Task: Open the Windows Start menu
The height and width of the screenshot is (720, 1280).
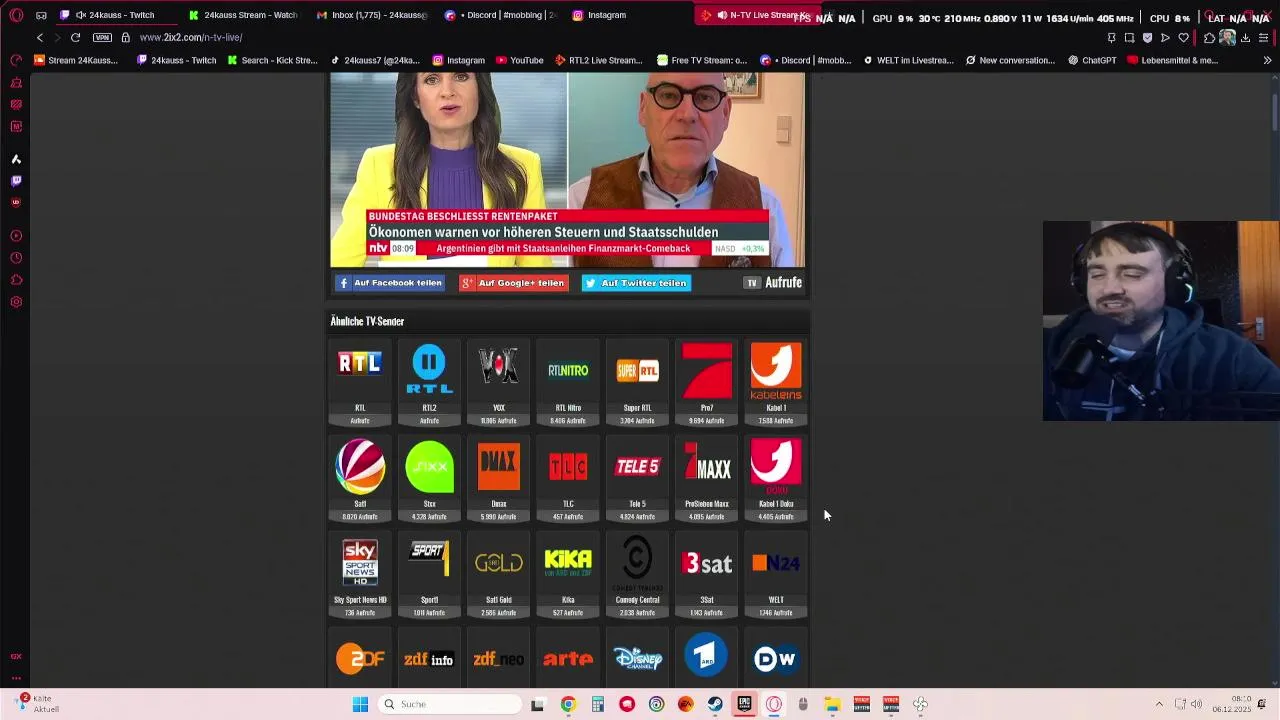Action: pyautogui.click(x=360, y=704)
